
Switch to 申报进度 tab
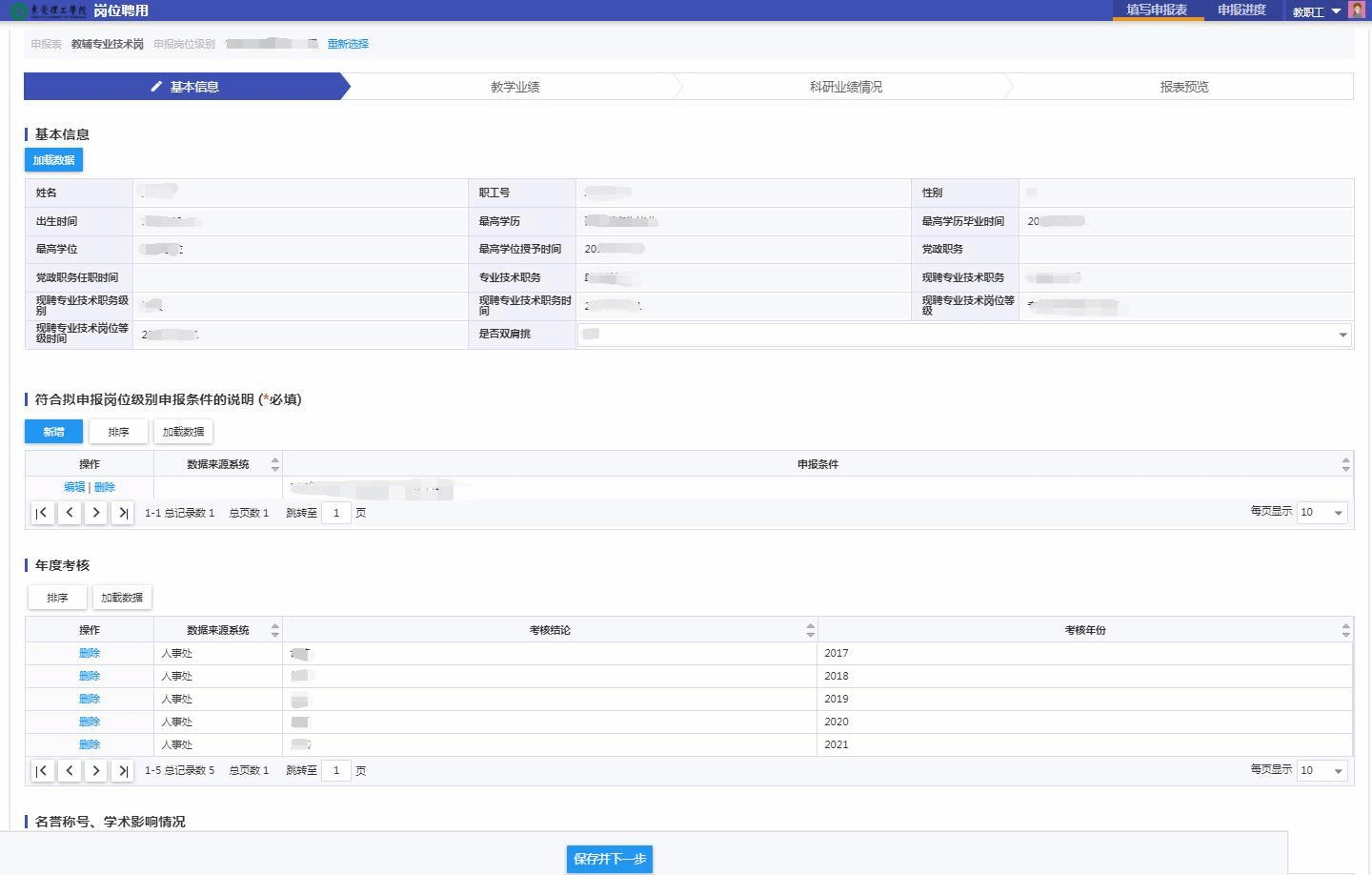[1241, 10]
